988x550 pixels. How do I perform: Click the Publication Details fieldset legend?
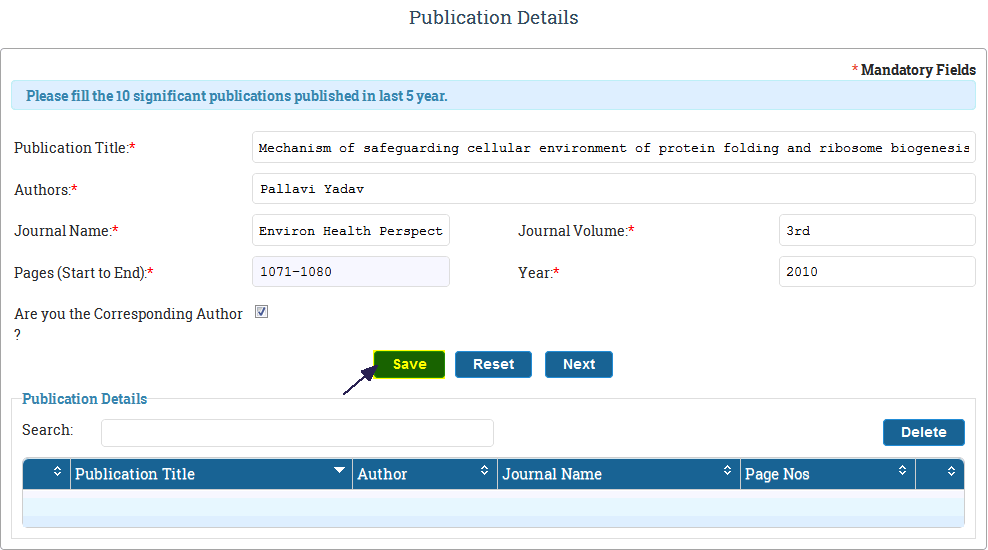tap(84, 399)
